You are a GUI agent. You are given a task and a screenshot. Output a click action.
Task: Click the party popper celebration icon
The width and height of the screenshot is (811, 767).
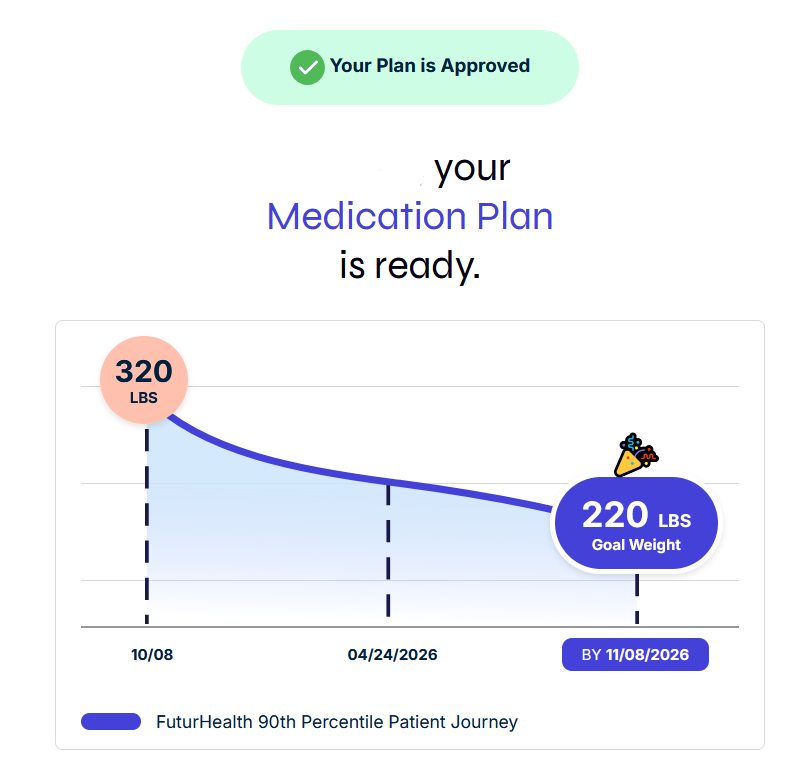tap(635, 455)
